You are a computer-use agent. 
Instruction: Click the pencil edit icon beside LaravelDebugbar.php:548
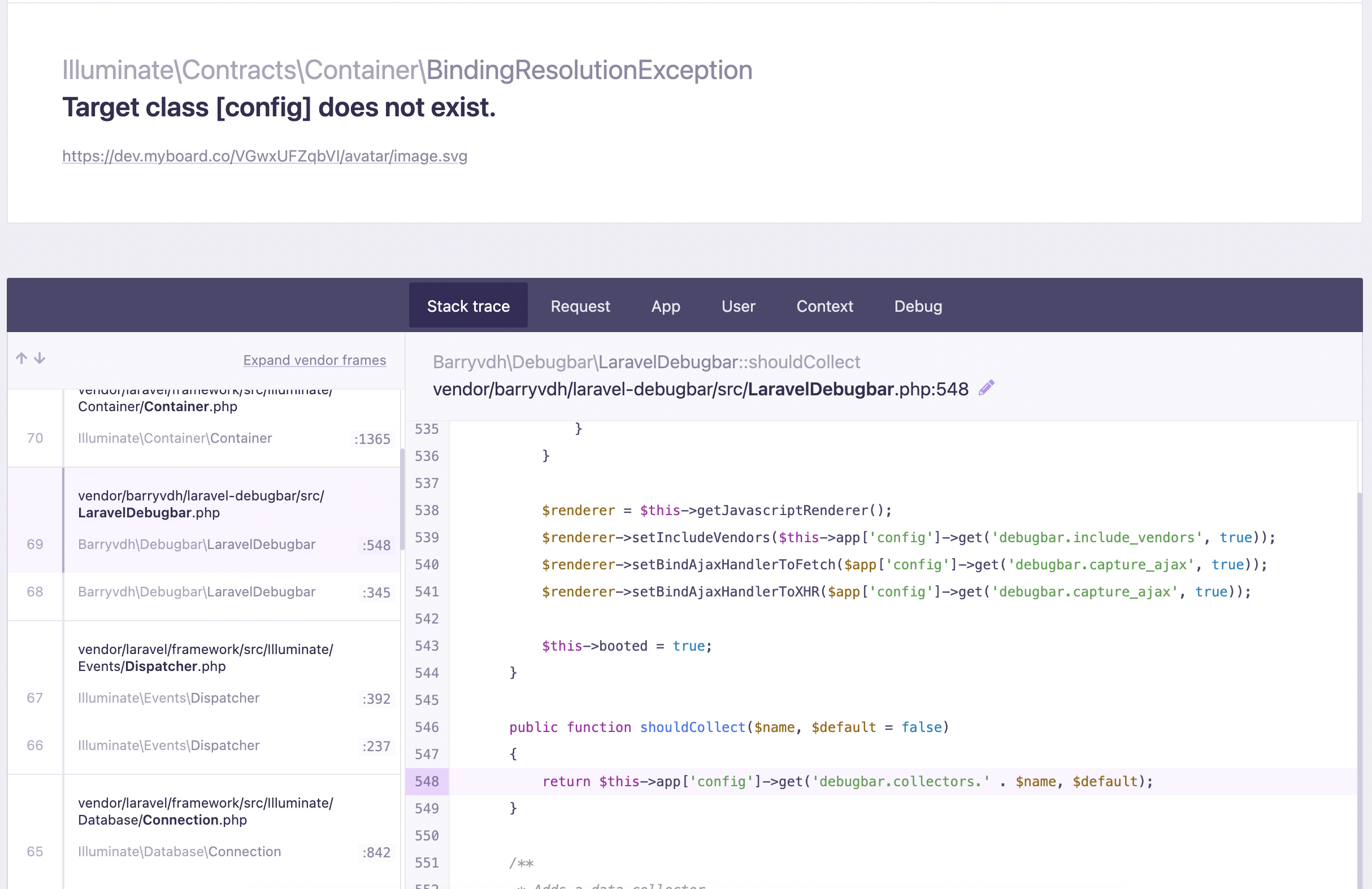tap(985, 389)
